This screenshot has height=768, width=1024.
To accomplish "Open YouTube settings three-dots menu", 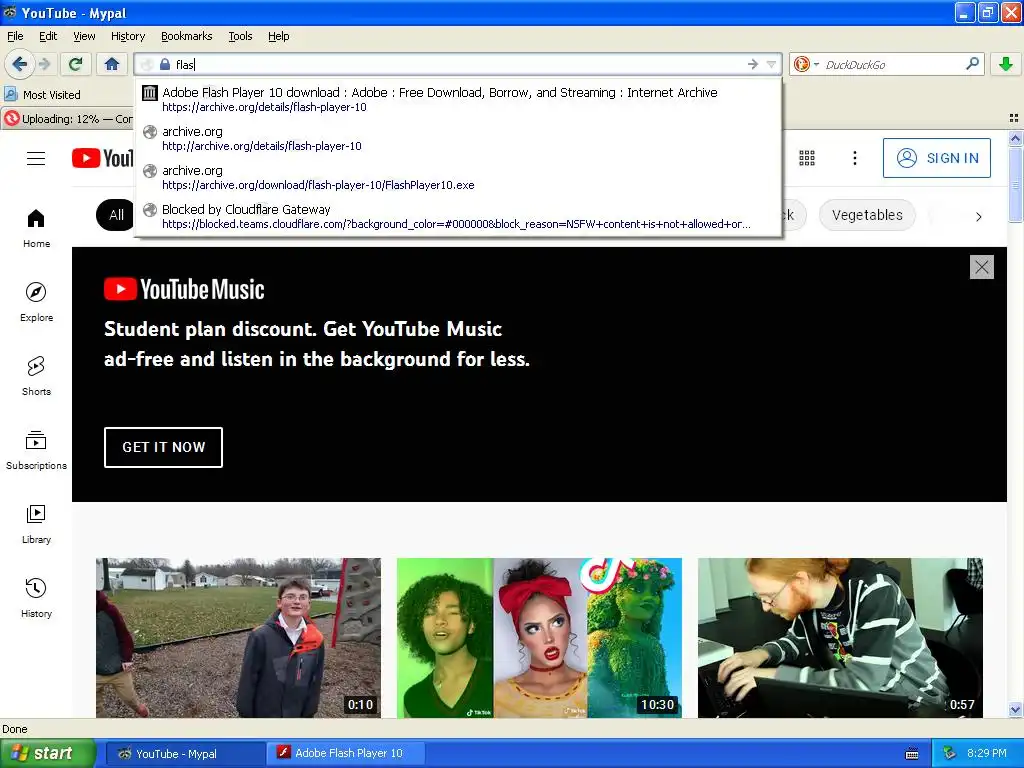I will coord(854,158).
